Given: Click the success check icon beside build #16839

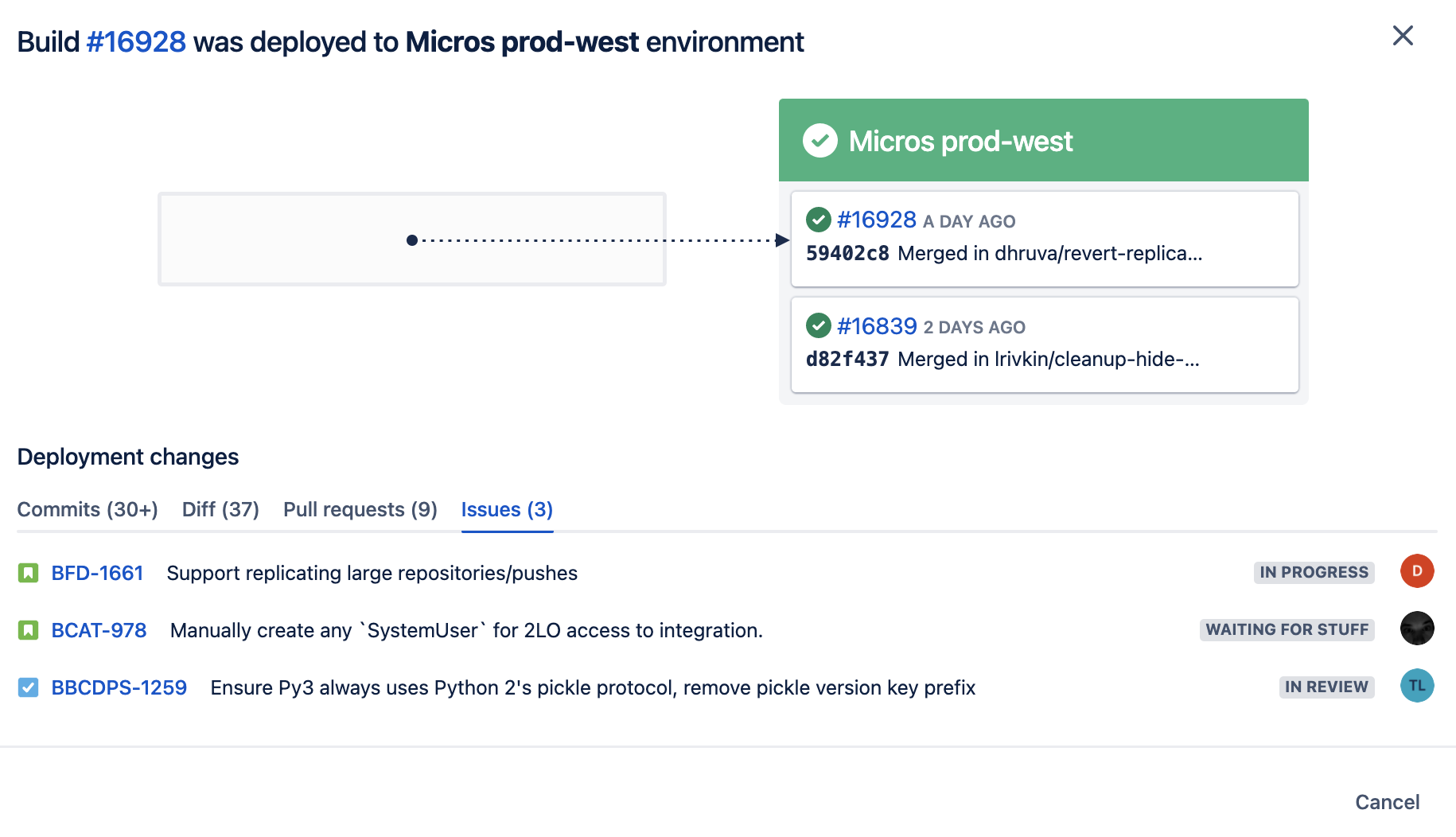Looking at the screenshot, I should point(818,325).
